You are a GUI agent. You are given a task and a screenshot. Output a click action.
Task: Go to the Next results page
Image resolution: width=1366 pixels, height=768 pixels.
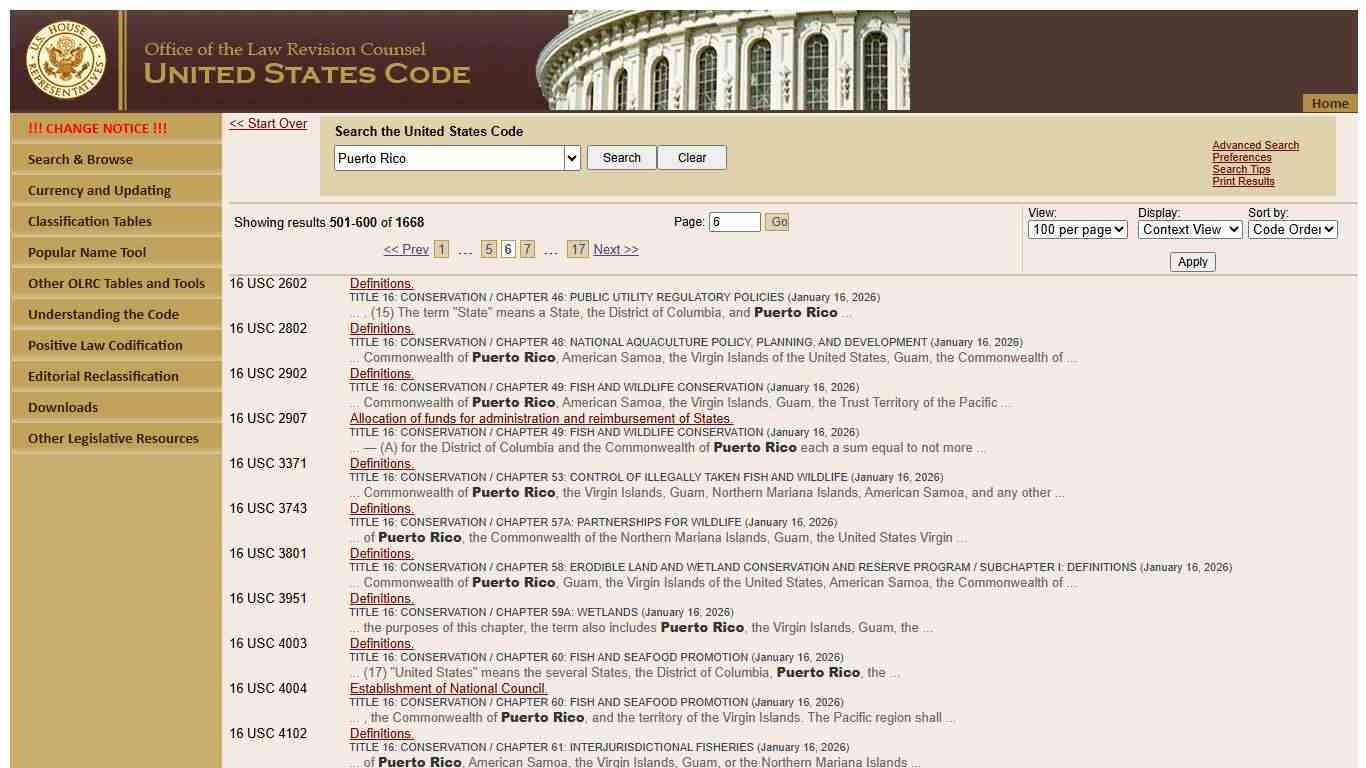[x=615, y=250]
